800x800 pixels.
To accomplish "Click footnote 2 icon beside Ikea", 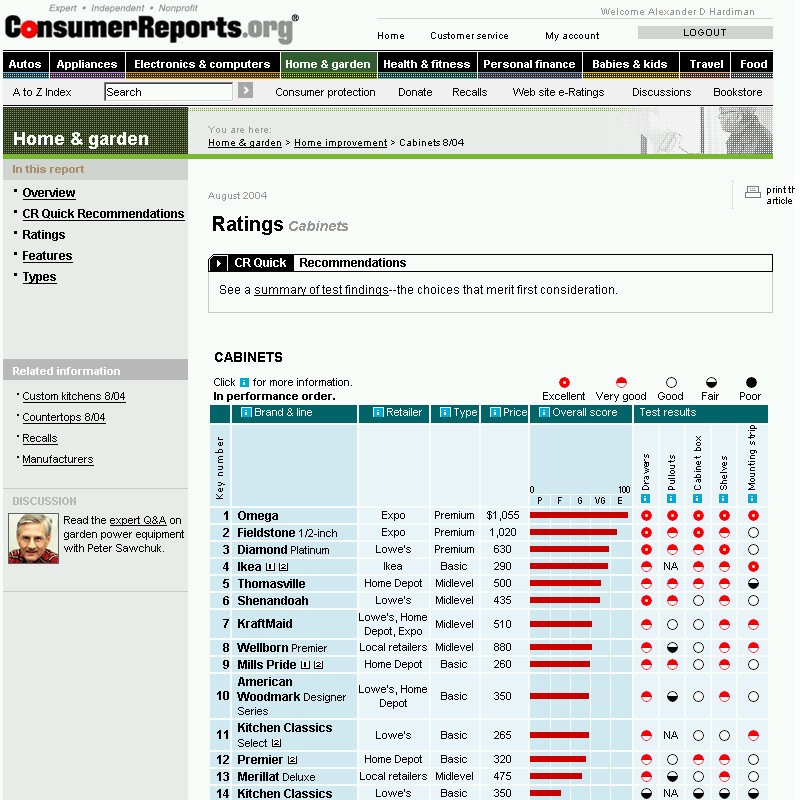I will click(x=284, y=567).
